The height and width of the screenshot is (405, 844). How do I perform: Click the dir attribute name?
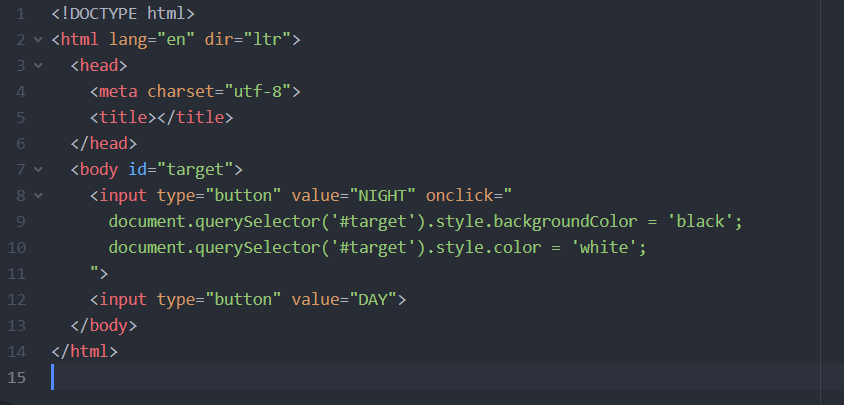pyautogui.click(x=219, y=39)
